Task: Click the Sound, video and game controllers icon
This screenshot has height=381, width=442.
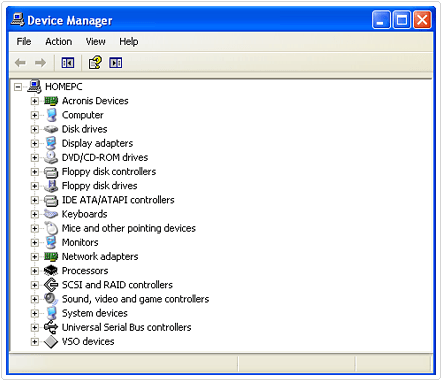Action: click(51, 299)
